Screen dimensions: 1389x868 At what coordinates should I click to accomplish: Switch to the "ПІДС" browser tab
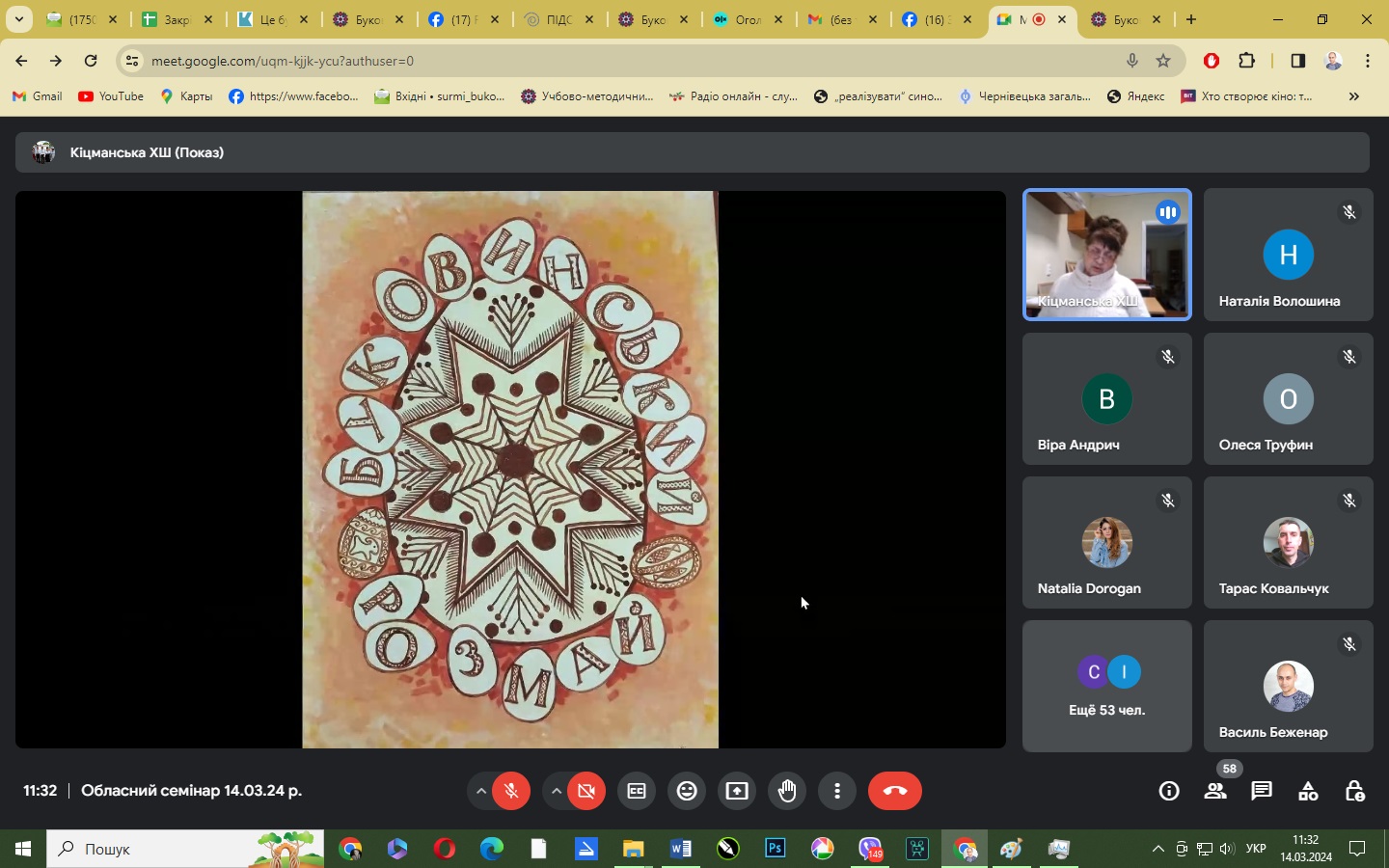(x=559, y=19)
